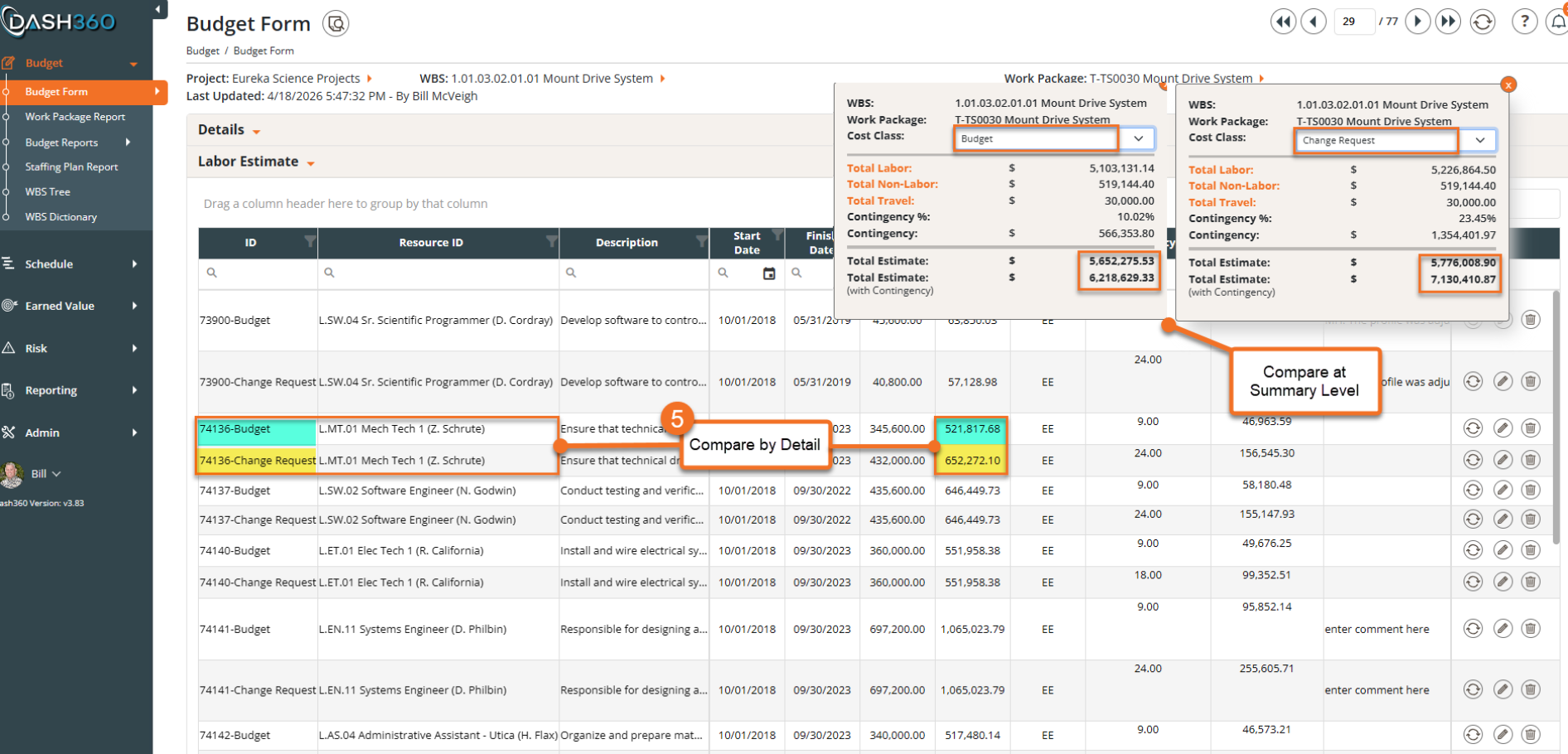1568x754 pixels.
Task: Close the Change Request summary popup
Action: pos(1508,85)
